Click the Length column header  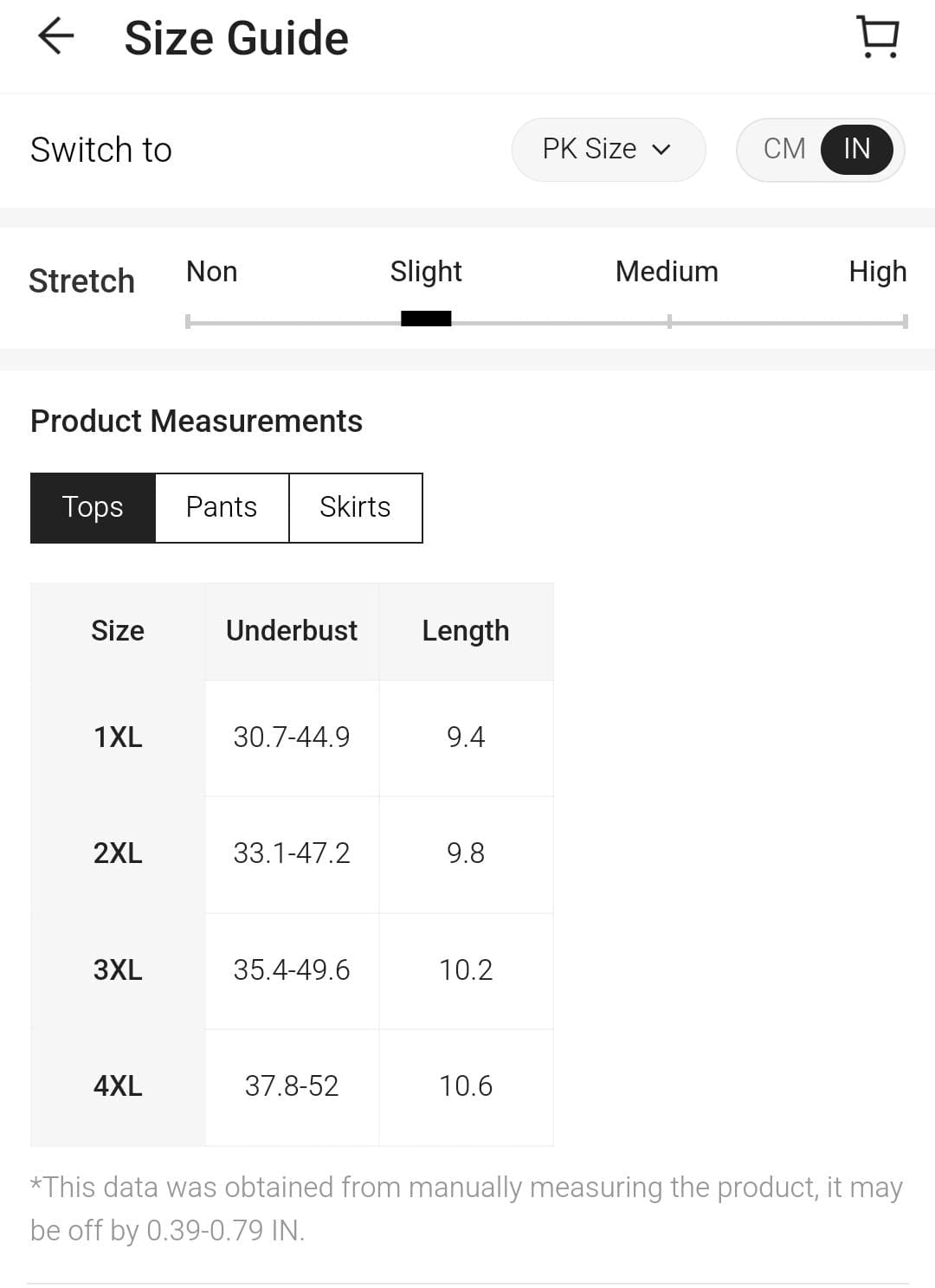tap(466, 631)
